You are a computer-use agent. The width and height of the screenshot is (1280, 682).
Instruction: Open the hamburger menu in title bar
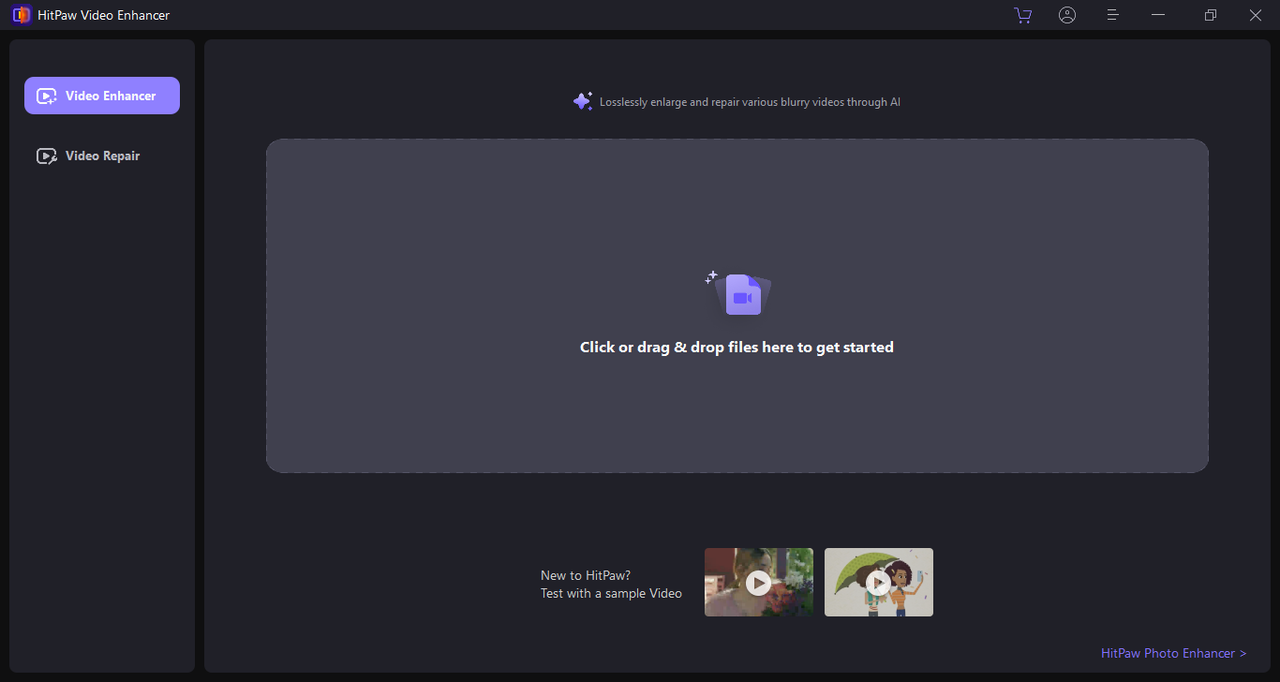pos(1113,15)
